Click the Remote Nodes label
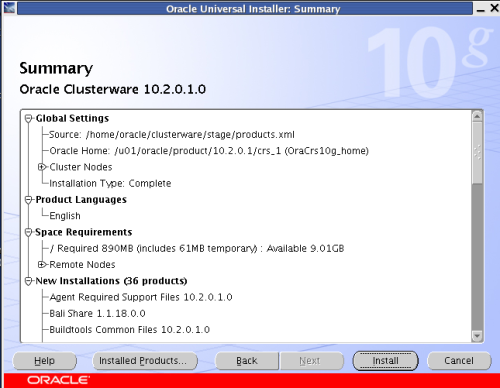 (82, 265)
